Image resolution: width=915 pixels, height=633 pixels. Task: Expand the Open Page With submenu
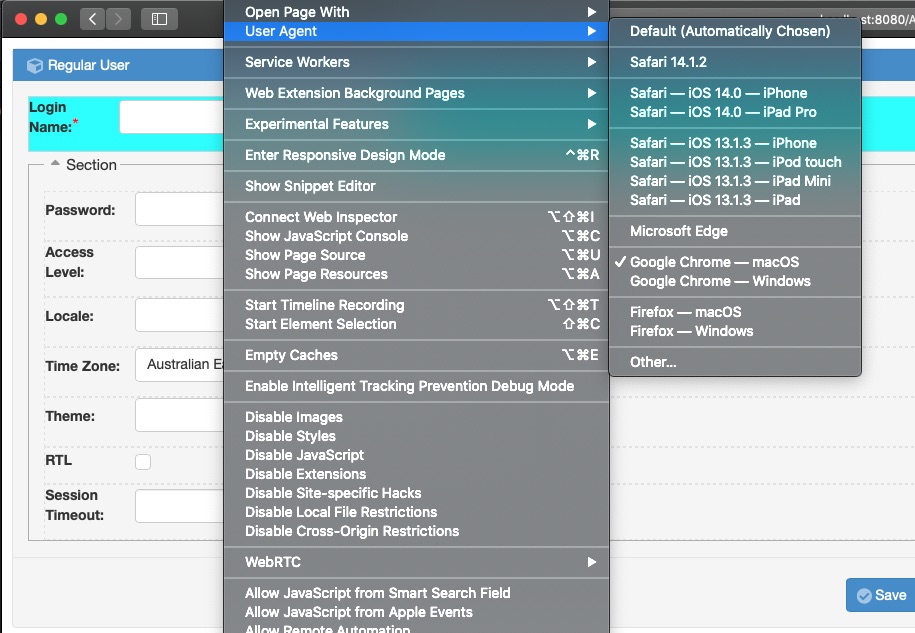(x=417, y=12)
